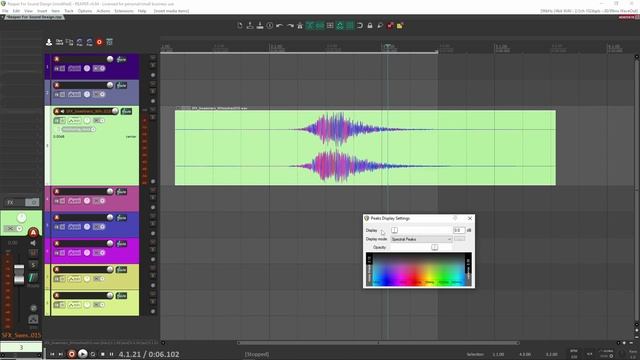
Task: Click the transport Play button
Action: [82, 354]
